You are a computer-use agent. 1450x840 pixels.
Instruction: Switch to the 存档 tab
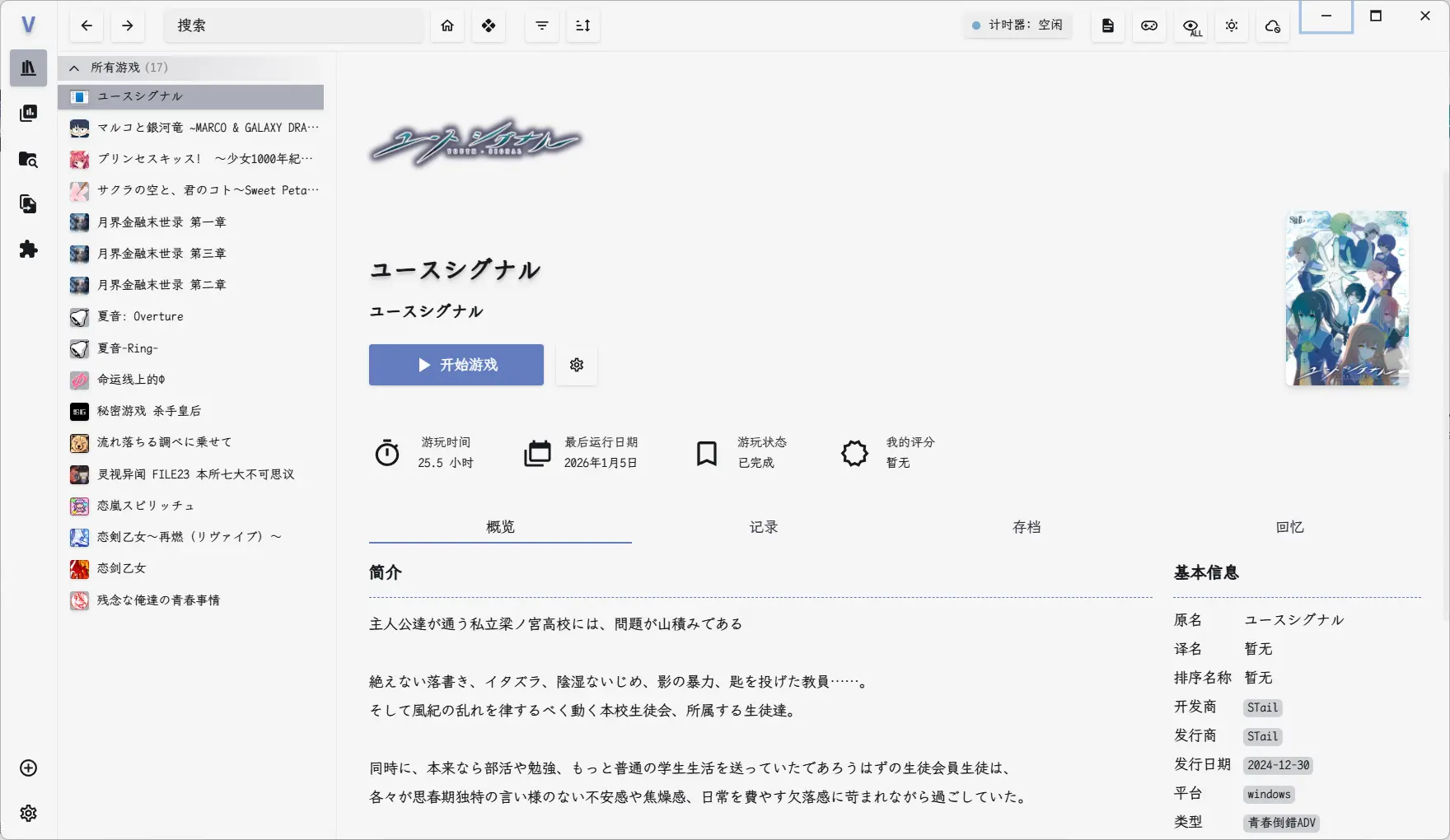pyautogui.click(x=1026, y=527)
